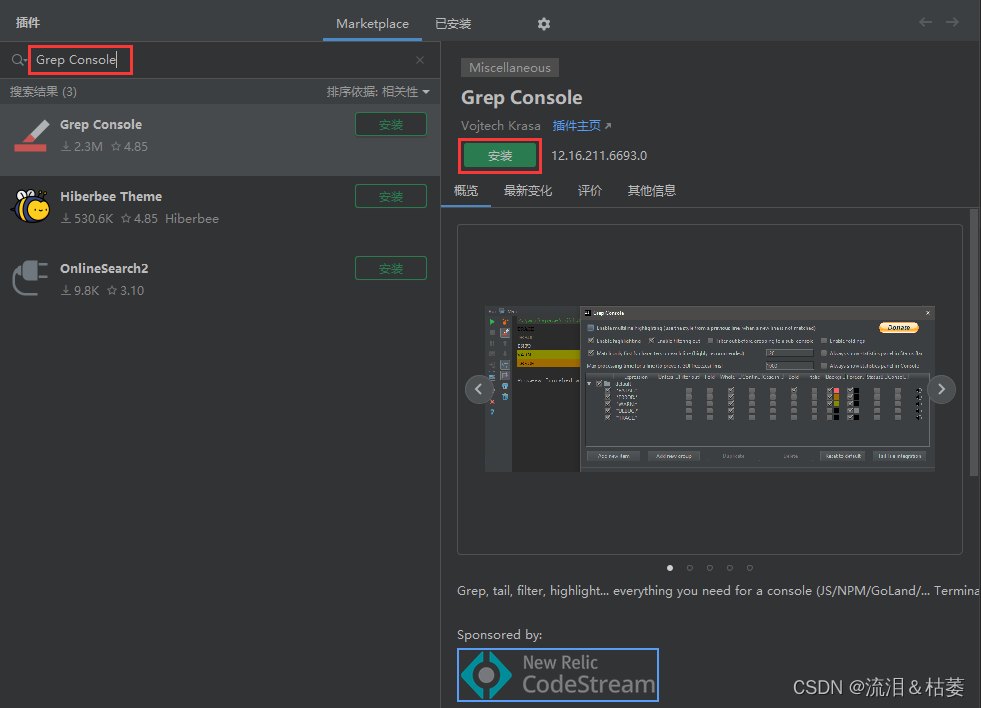This screenshot has height=708, width=981.
Task: Click the Hiberbee vendor name
Action: 192,219
